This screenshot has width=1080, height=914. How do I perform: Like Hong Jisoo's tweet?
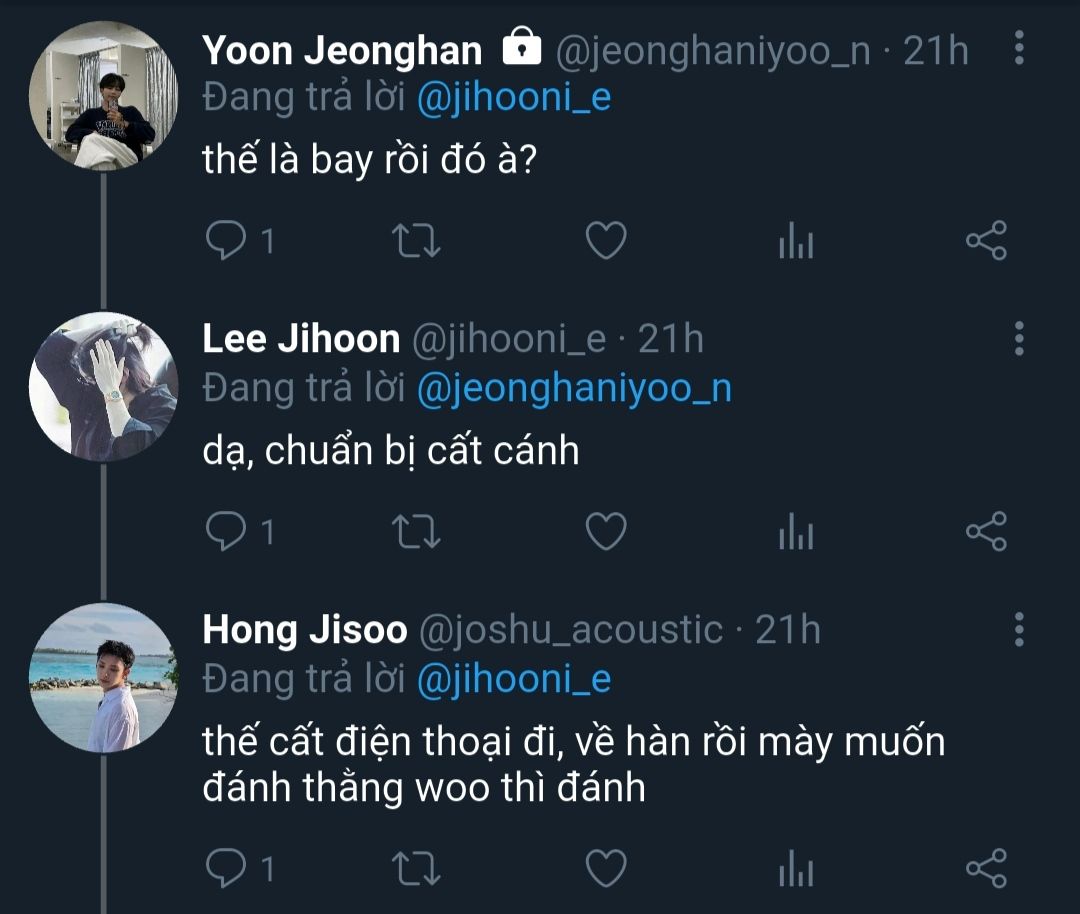(605, 867)
